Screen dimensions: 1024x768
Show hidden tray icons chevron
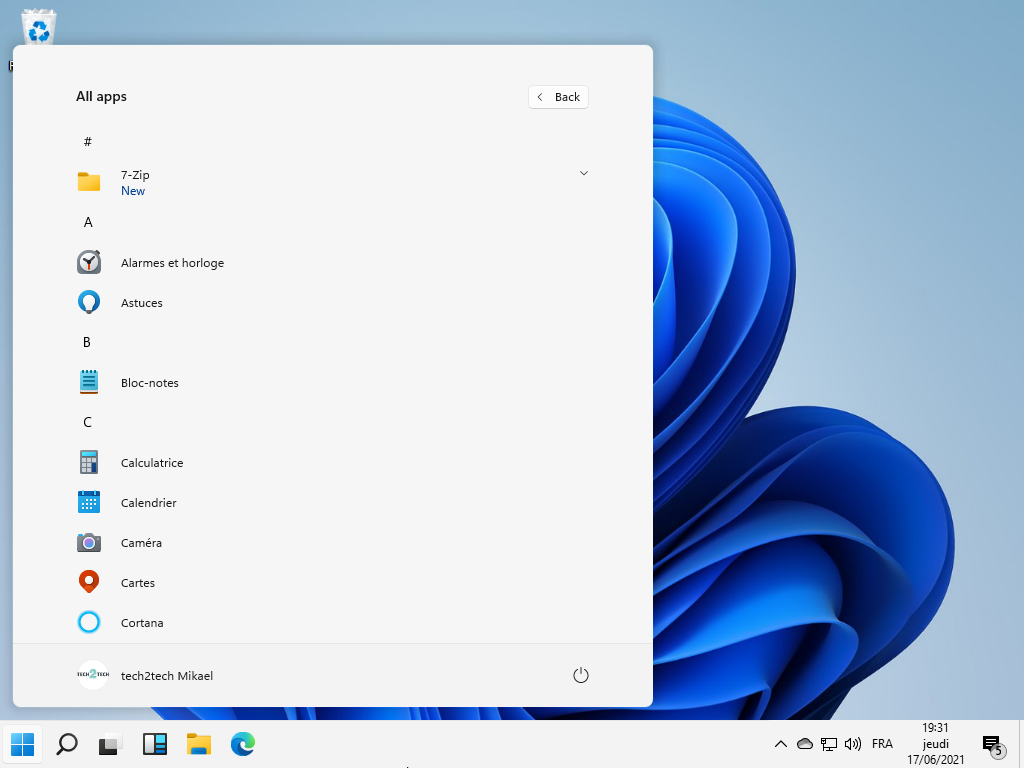pos(780,744)
